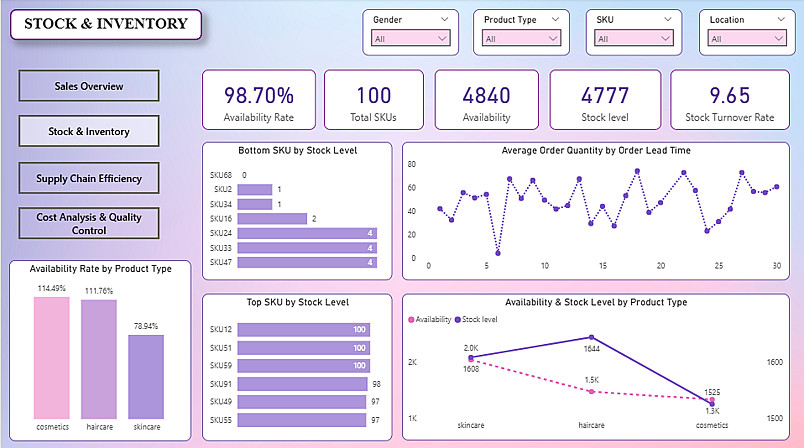Select the 4840 Availability card
The image size is (804, 448).
pos(487,100)
